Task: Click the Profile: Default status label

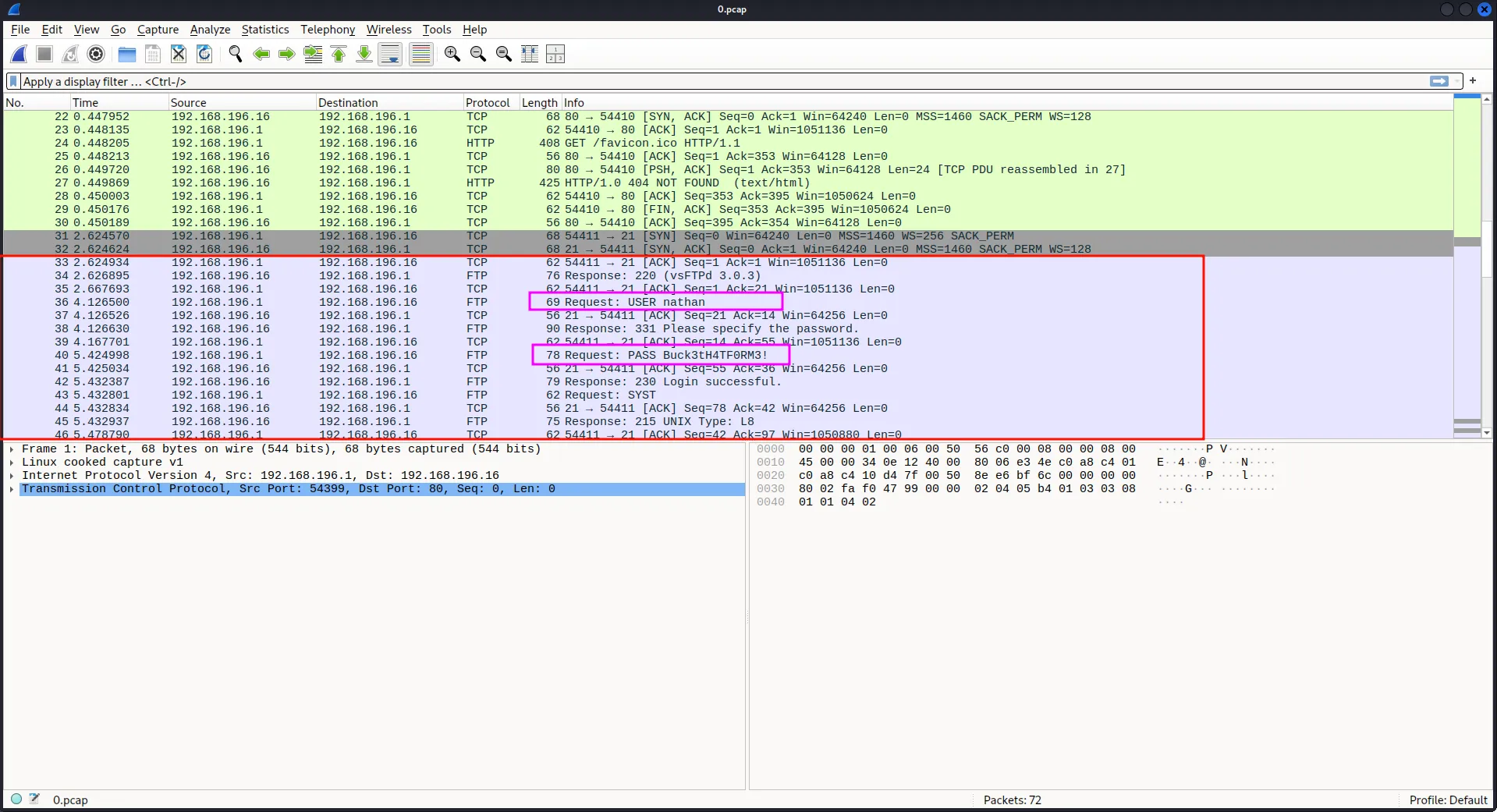Action: coord(1447,800)
